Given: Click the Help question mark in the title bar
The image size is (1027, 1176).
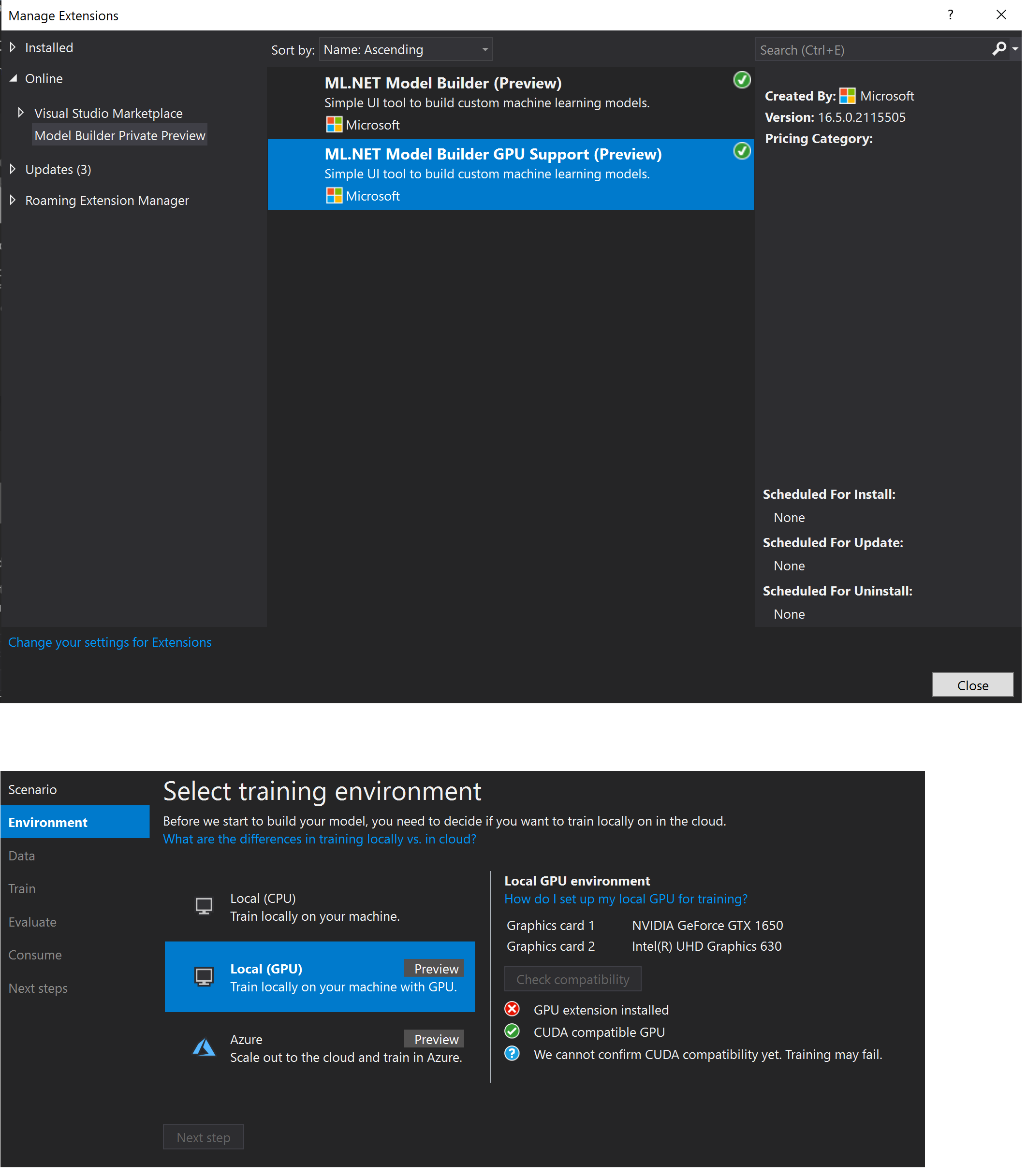Looking at the screenshot, I should pyautogui.click(x=950, y=15).
